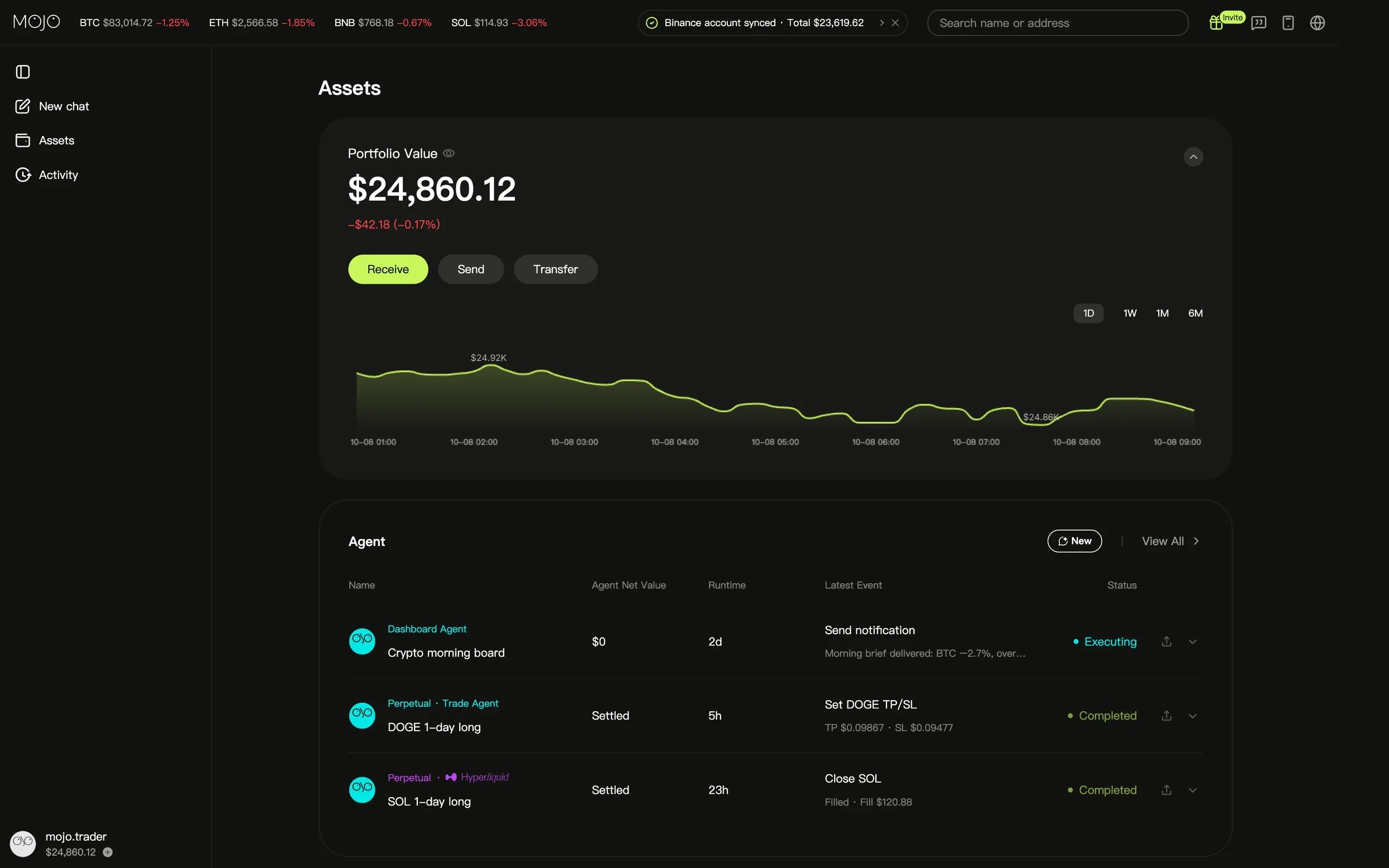Screen dimensions: 1389x868
Task: Share the SOL 1-day long agent
Action: pos(1166,790)
